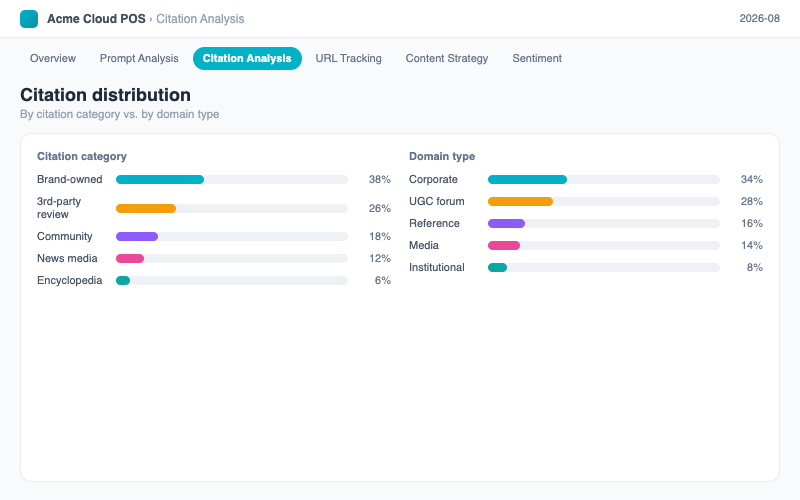
Task: Open the Content Strategy tab
Action: 447,58
